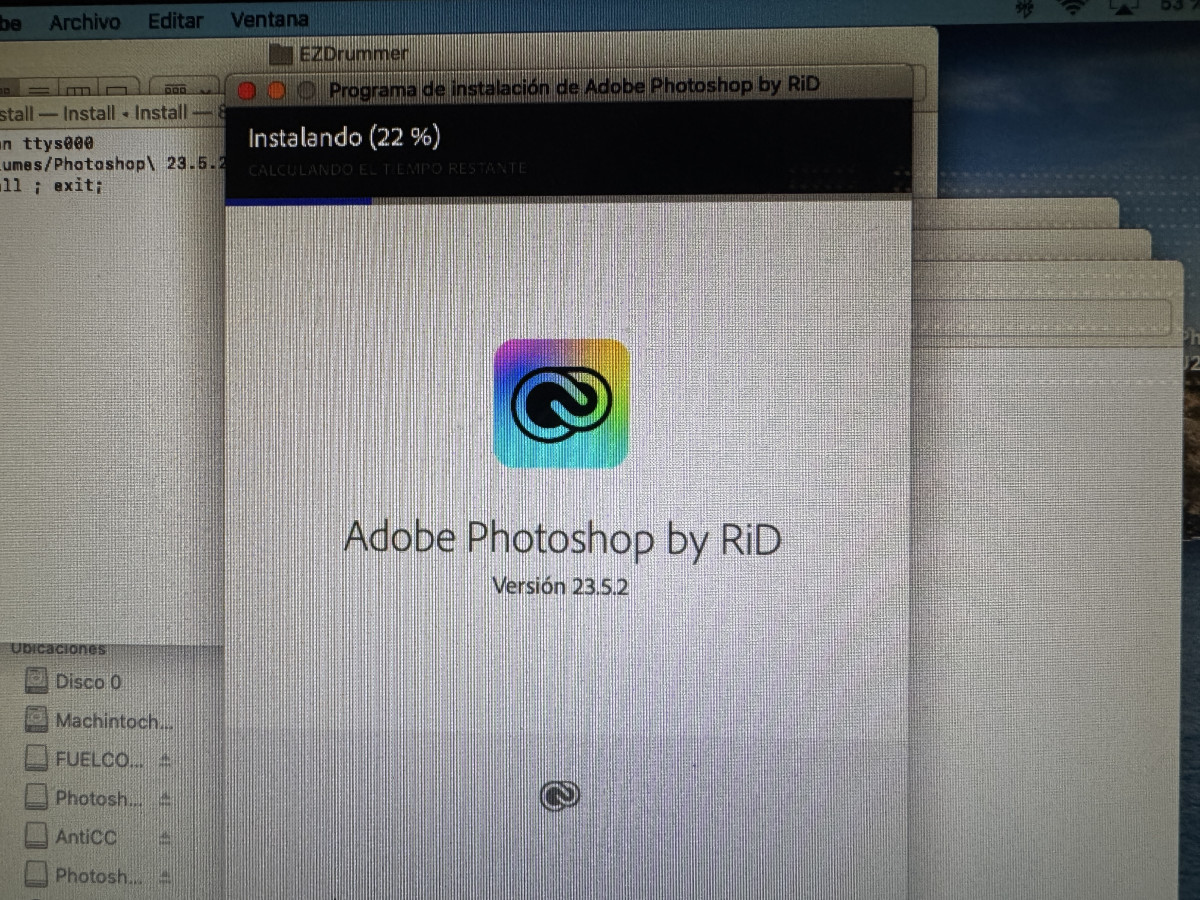Eject the AntiCC volume
Viewport: 1200px width, 900px height.
click(x=166, y=837)
